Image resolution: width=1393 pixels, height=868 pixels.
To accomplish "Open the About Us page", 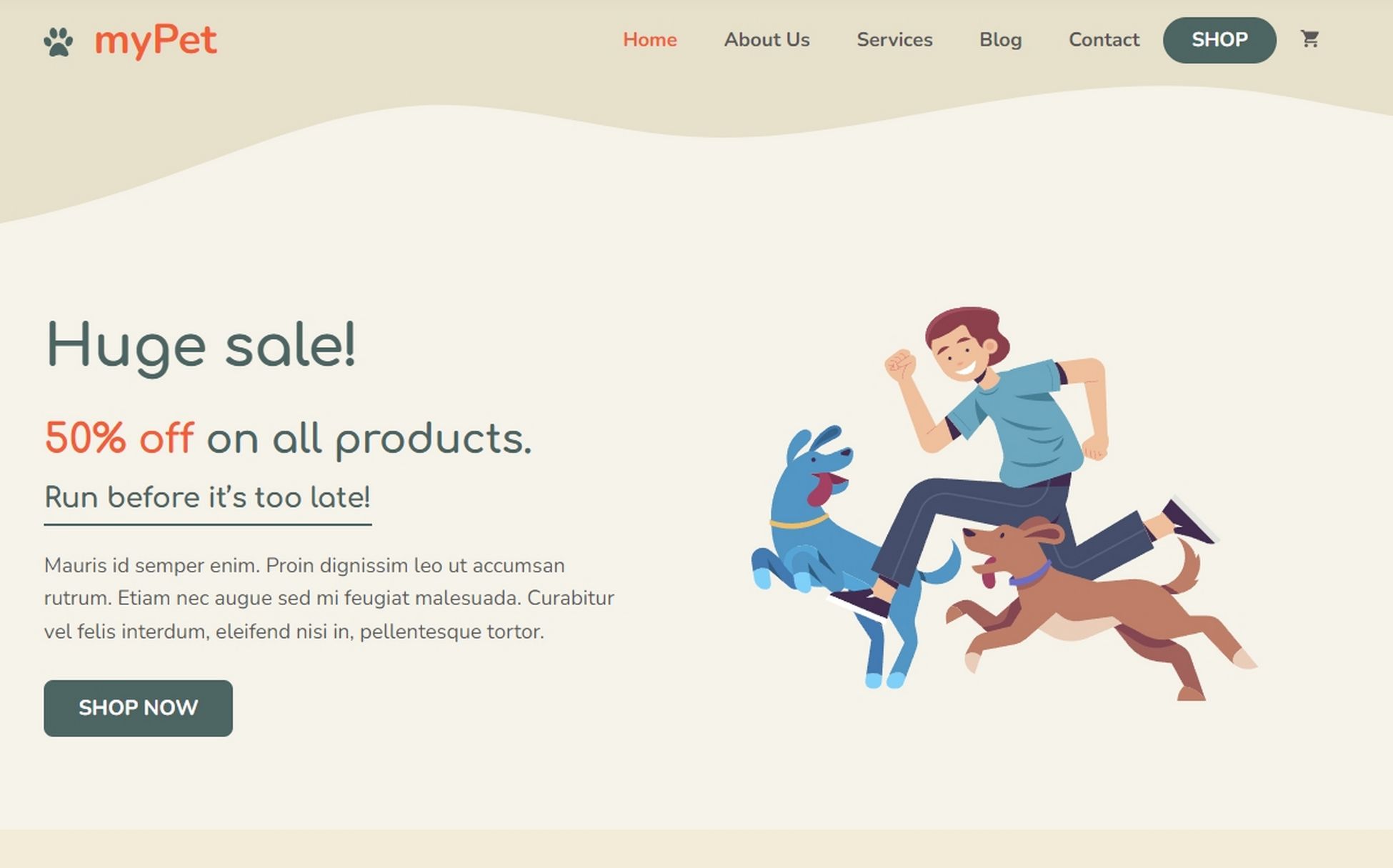I will pos(767,39).
